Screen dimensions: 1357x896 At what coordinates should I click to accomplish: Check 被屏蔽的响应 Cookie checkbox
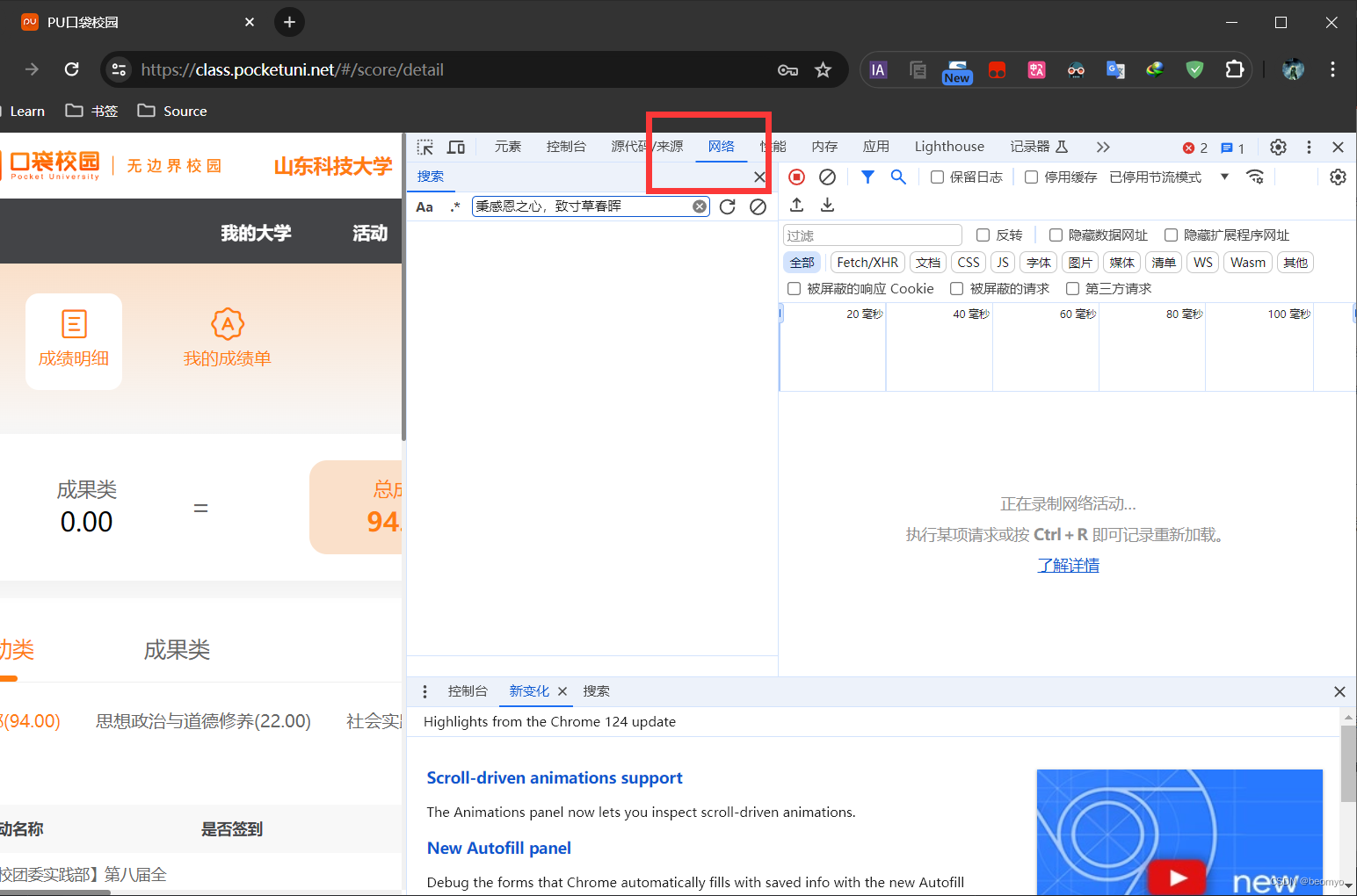[x=794, y=288]
